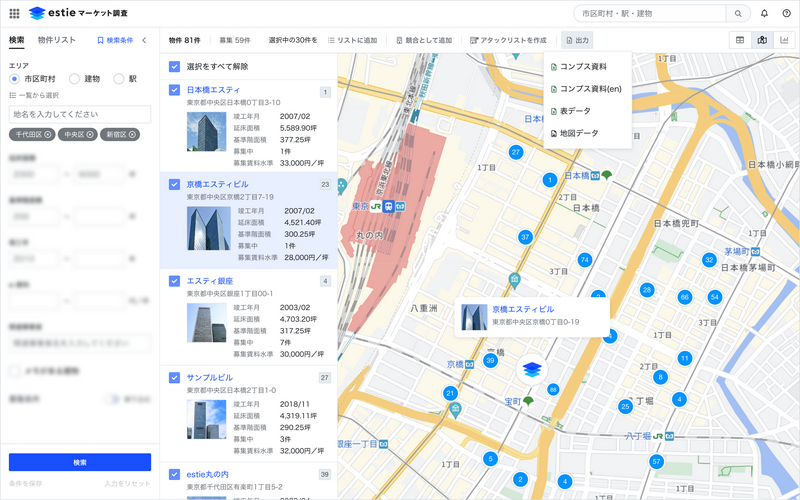Open the 出力 dropdown button
The height and width of the screenshot is (500, 800).
point(577,40)
